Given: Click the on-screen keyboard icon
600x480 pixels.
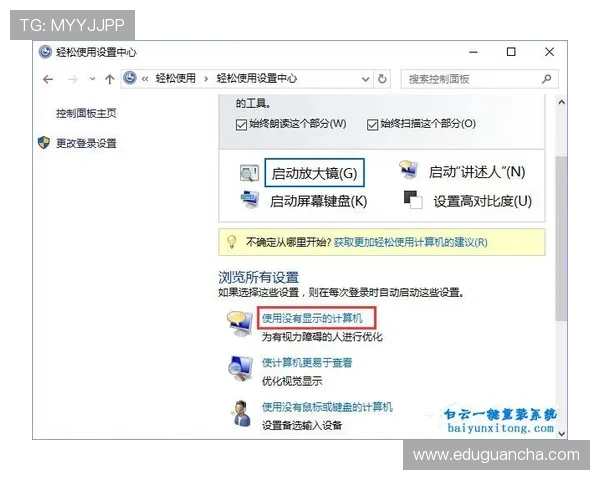Looking at the screenshot, I should 250,199.
